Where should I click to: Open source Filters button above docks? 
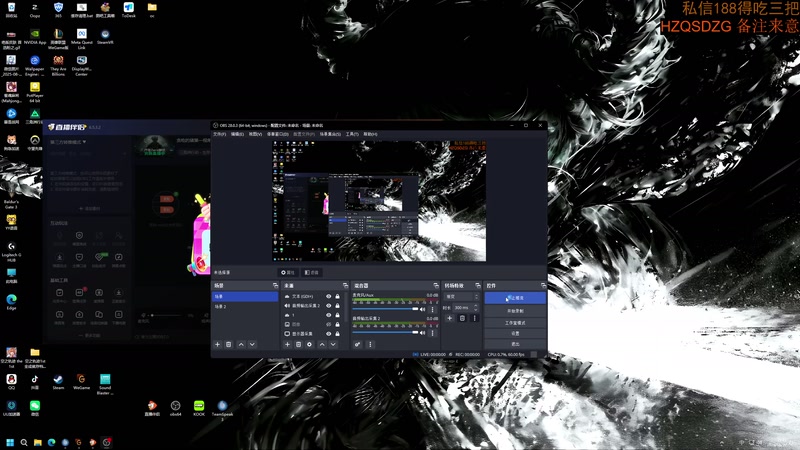point(311,272)
